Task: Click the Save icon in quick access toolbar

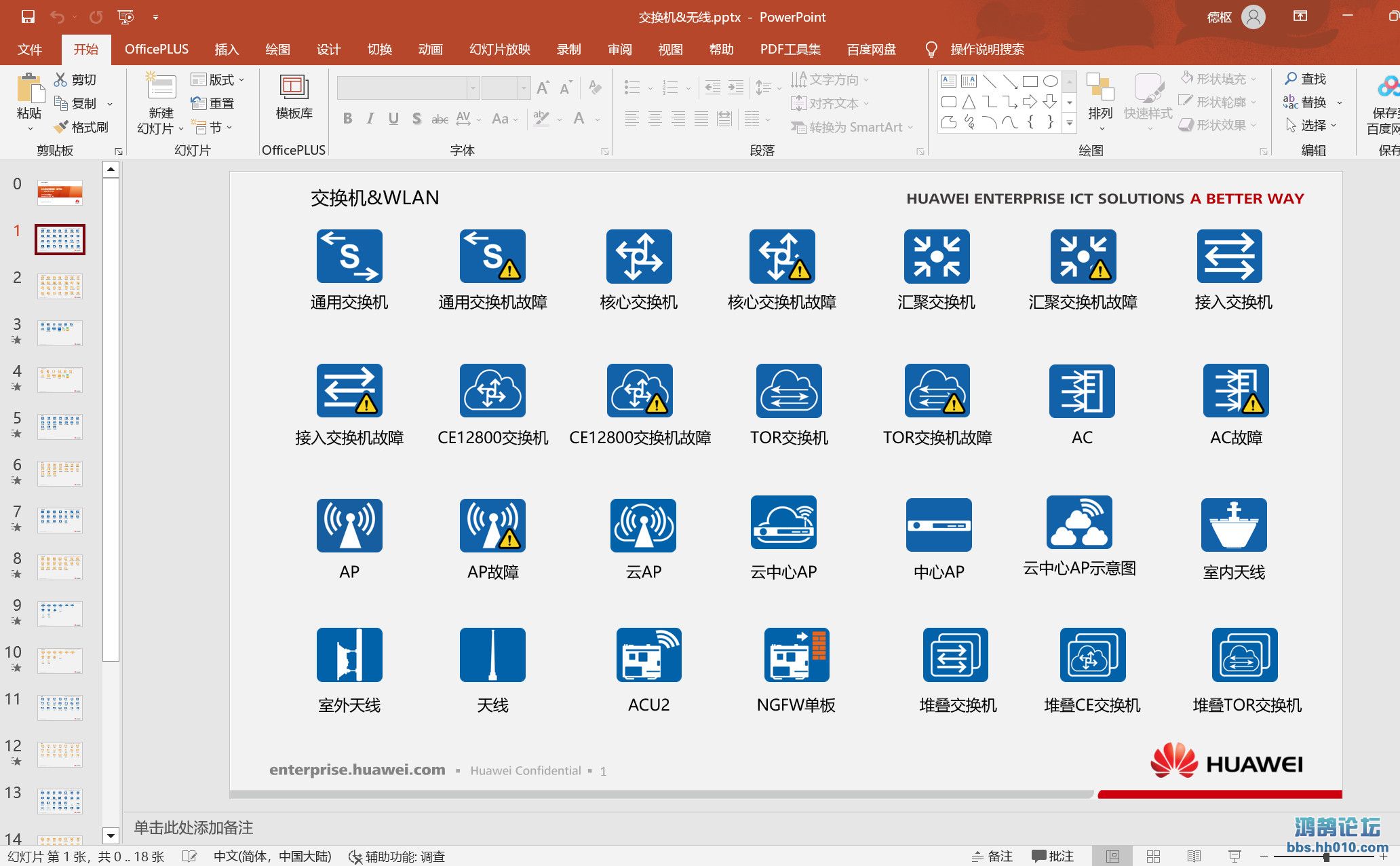Action: coord(28,17)
